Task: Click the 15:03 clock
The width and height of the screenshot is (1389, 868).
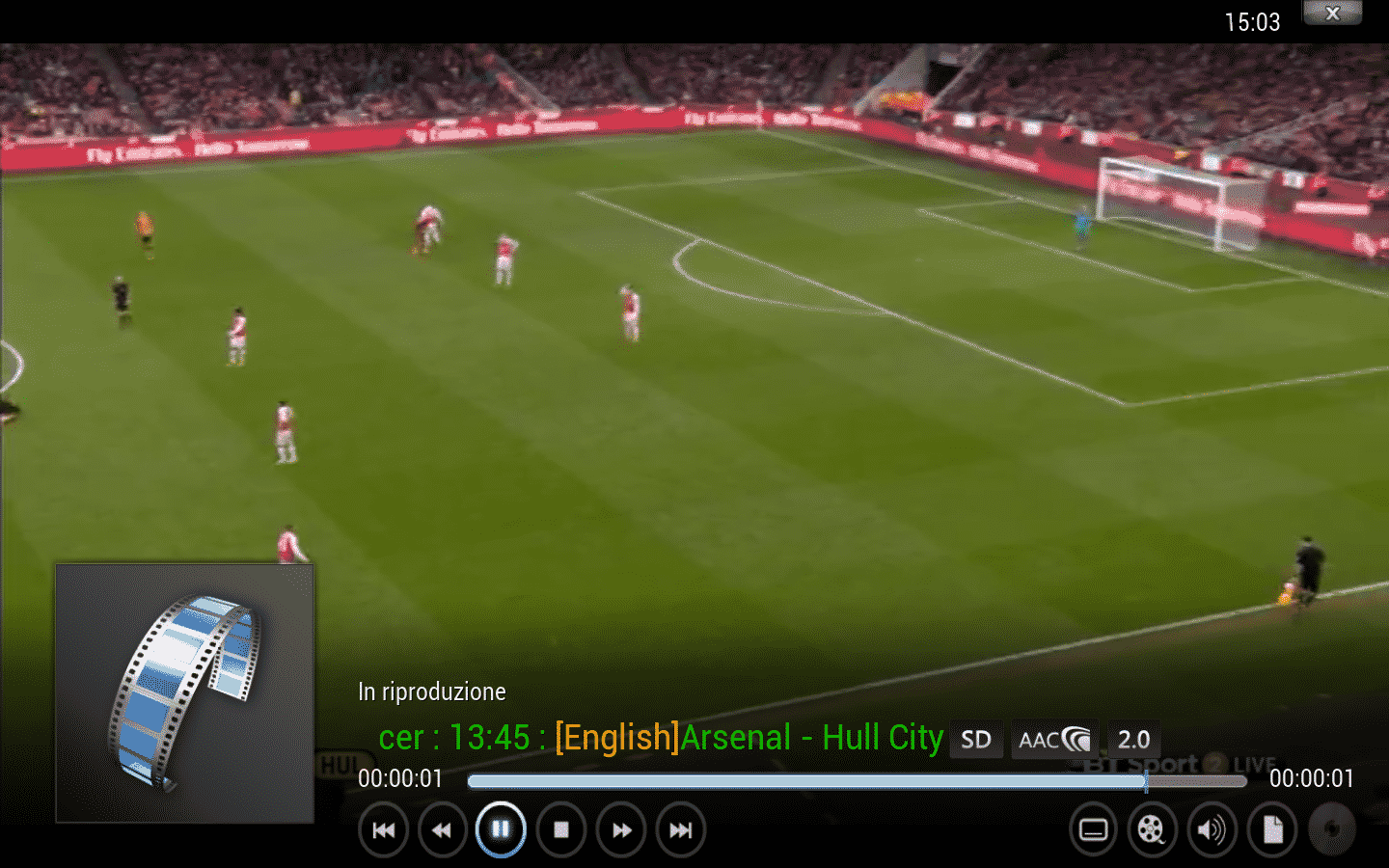Action: point(1252,22)
